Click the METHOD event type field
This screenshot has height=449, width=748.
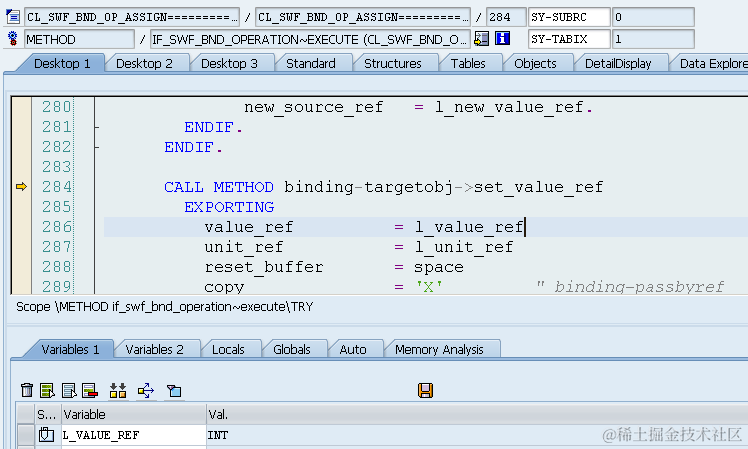tap(79, 39)
